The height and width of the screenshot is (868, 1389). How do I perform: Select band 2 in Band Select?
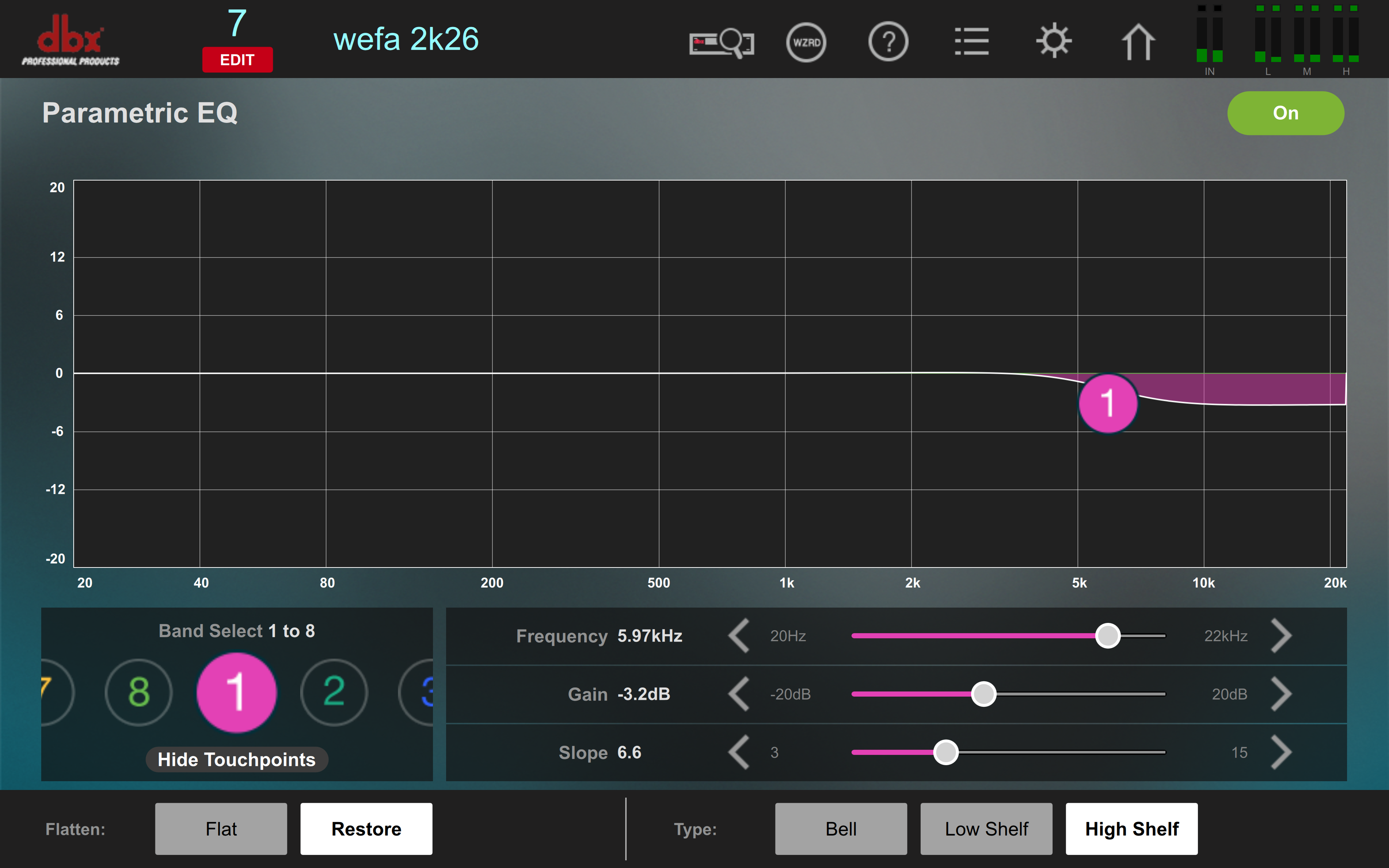[x=334, y=692]
